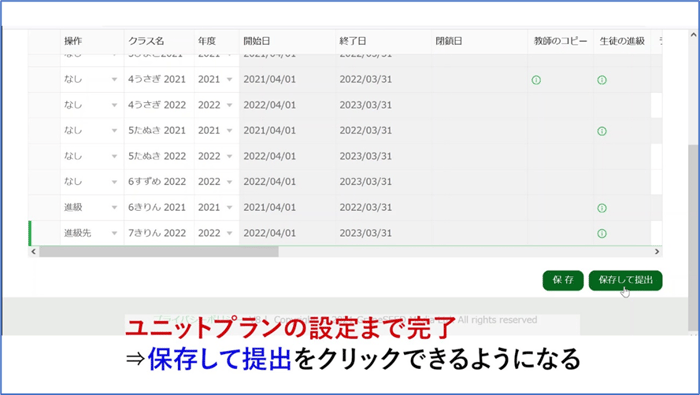Viewport: 700px width, 395px height.
Task: Click start date of 4うさぎ 2021 row
Action: 288,79
